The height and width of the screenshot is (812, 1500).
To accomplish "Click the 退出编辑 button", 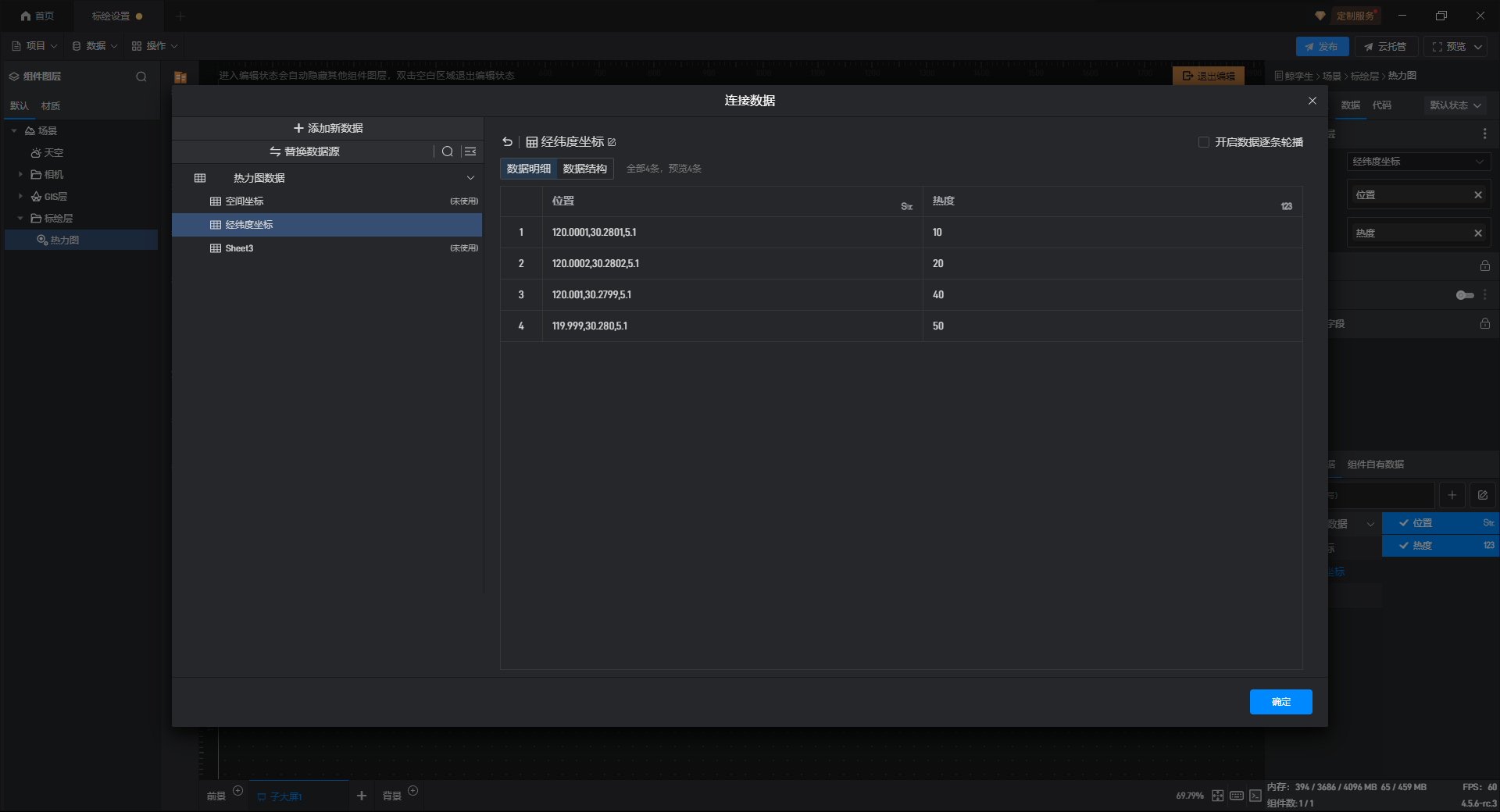I will pos(1209,76).
